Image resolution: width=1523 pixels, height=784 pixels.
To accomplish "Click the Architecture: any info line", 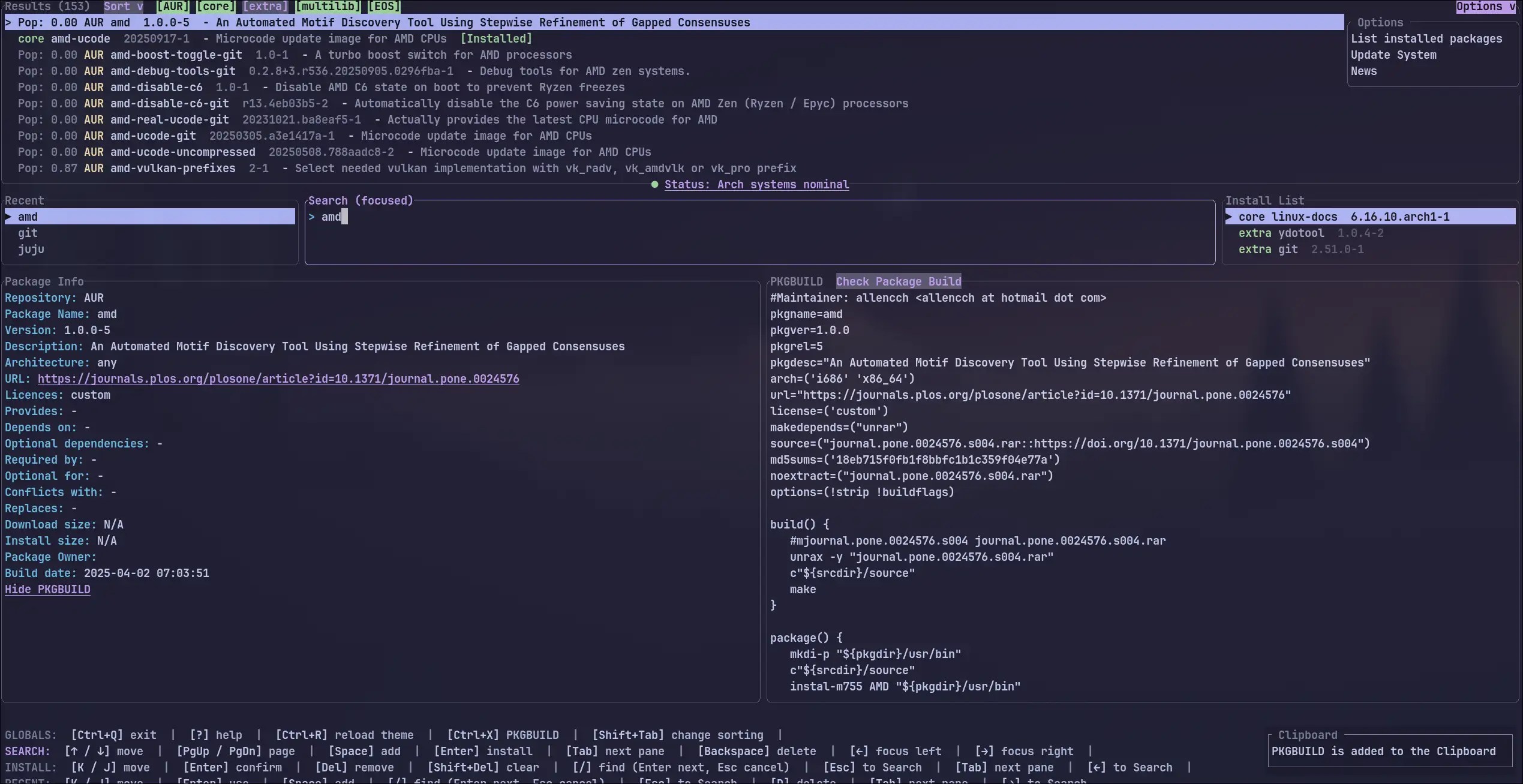I will point(61,363).
